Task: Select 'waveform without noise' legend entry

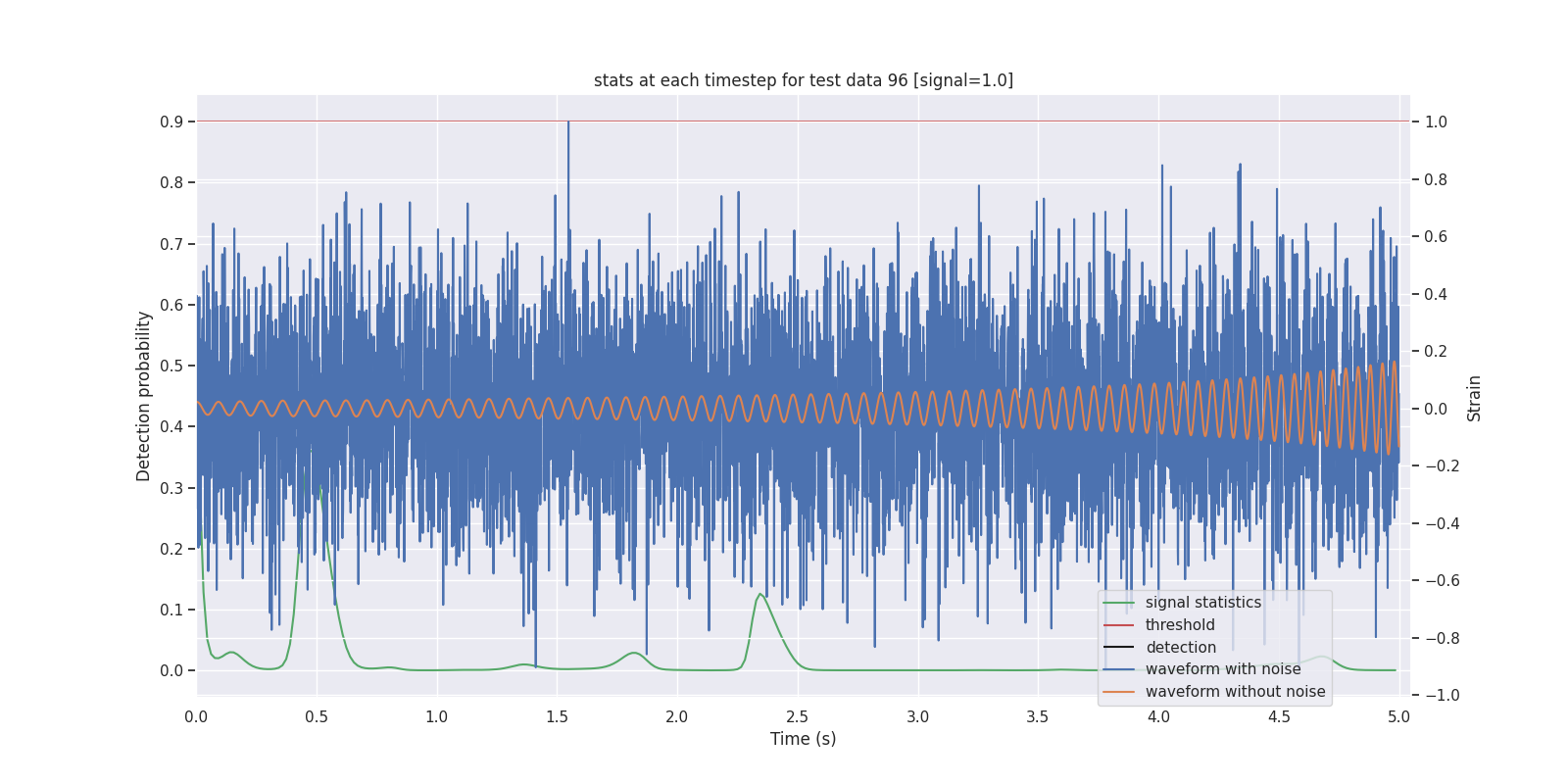Action: pyautogui.click(x=1235, y=692)
